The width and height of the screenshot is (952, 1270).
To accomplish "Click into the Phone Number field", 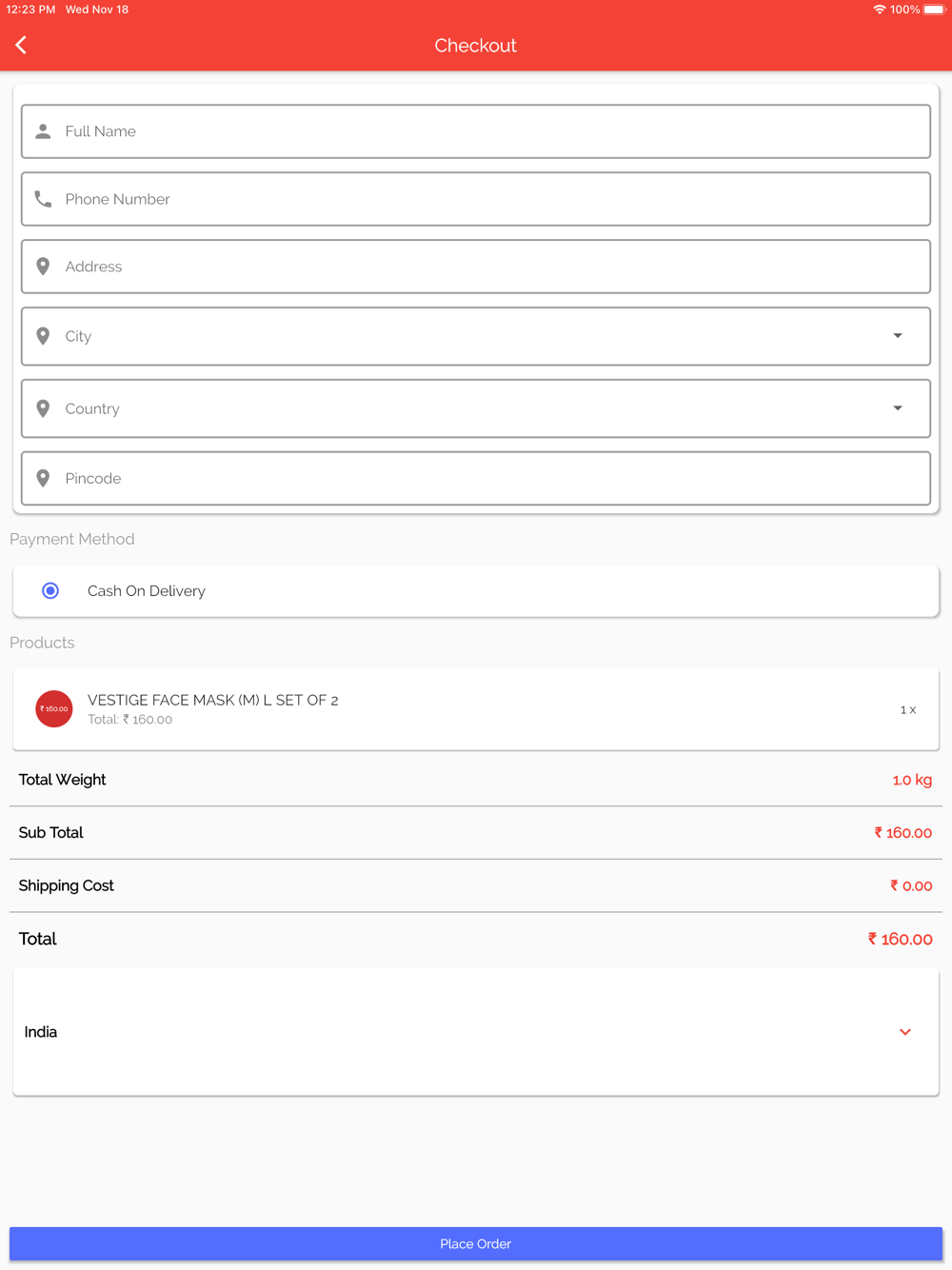I will pyautogui.click(x=476, y=199).
